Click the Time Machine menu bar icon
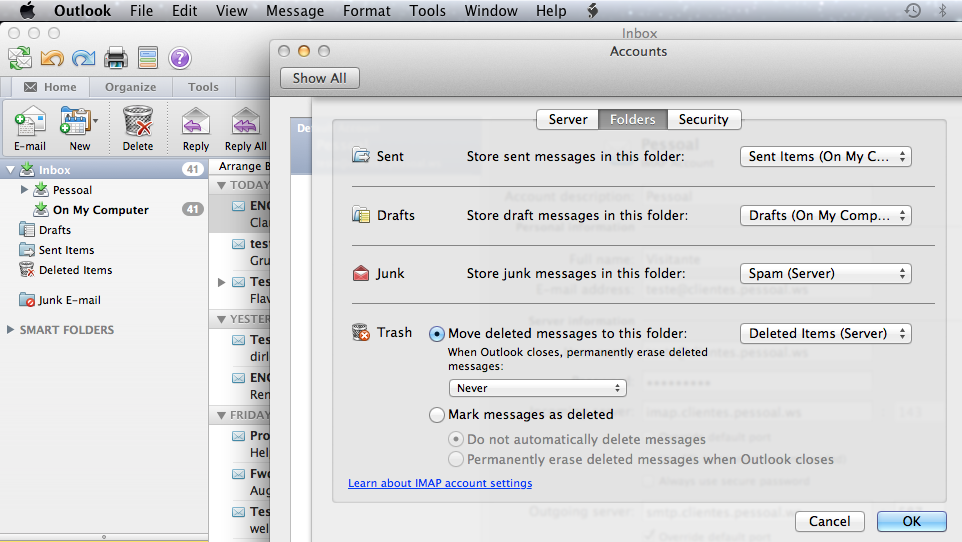 pyautogui.click(x=912, y=10)
